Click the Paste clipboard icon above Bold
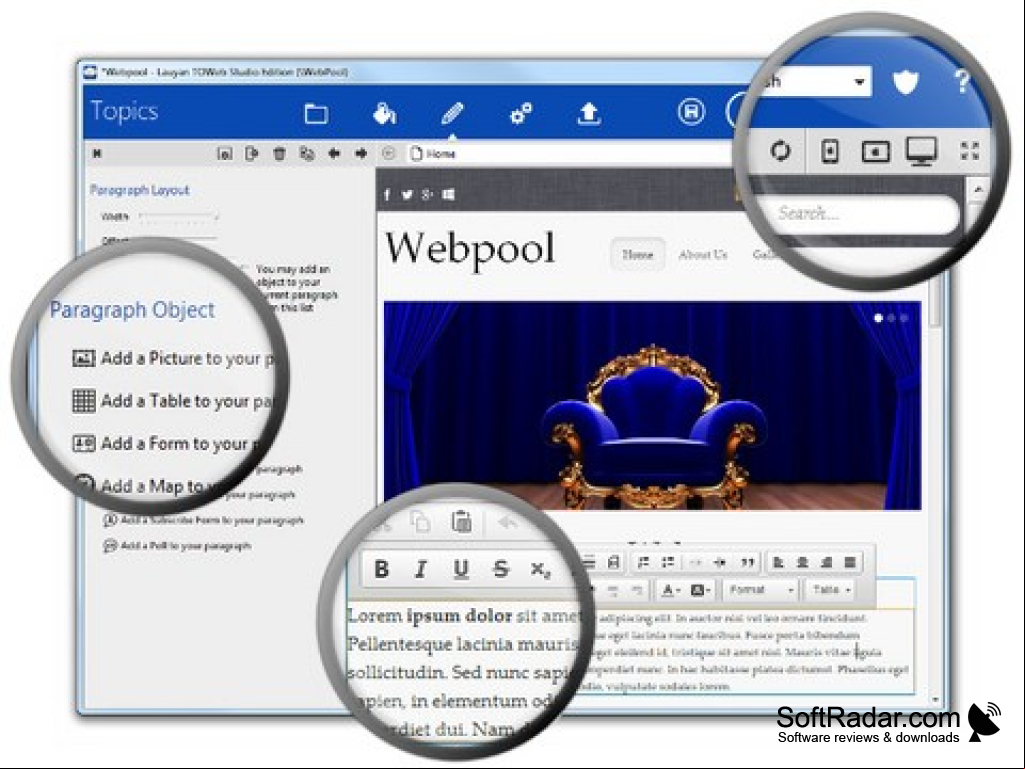 pos(462,522)
